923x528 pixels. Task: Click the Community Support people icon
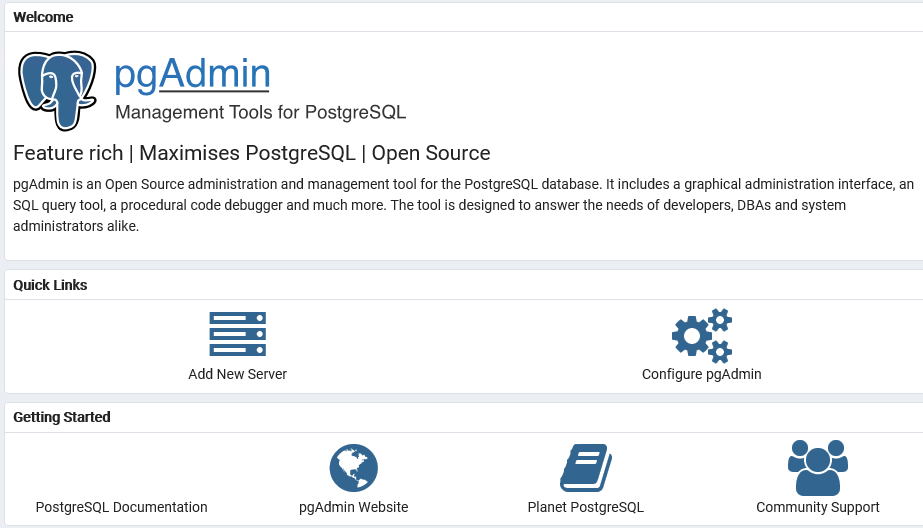pos(817,468)
